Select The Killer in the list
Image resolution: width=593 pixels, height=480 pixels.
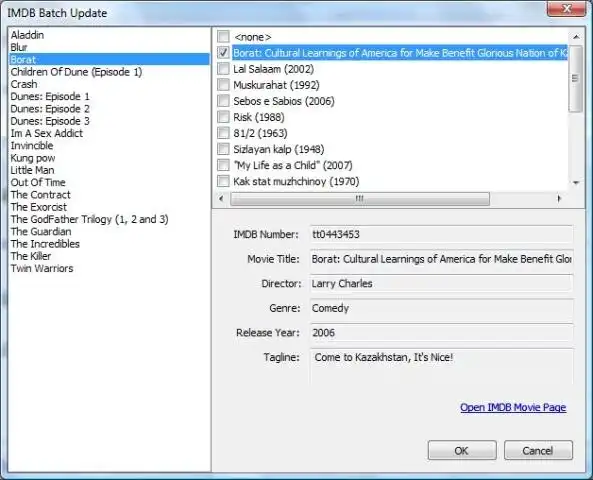[31, 256]
